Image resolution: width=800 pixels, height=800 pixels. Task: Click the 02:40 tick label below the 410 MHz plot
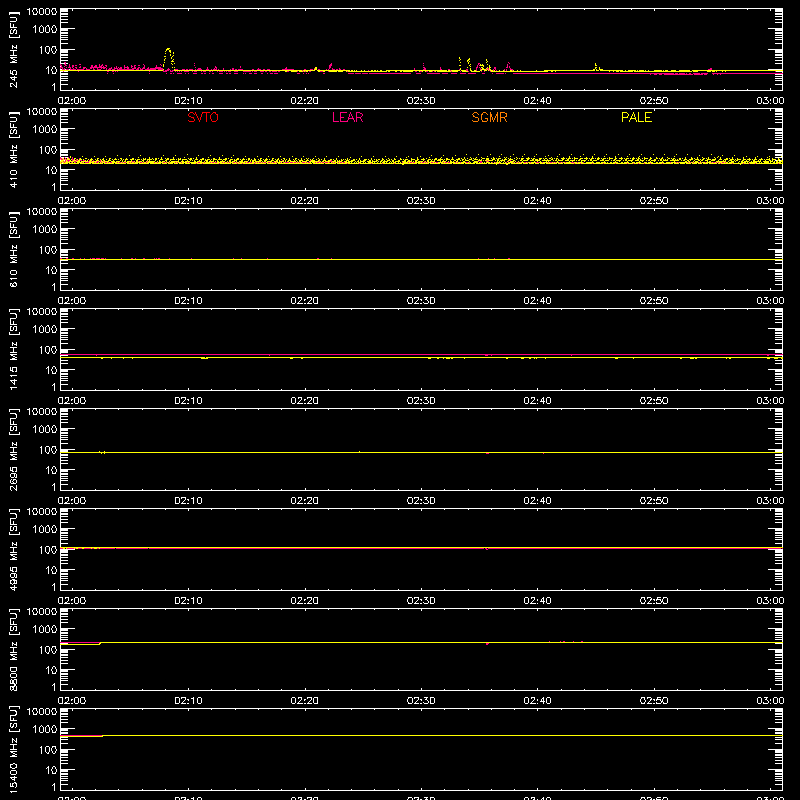click(537, 201)
